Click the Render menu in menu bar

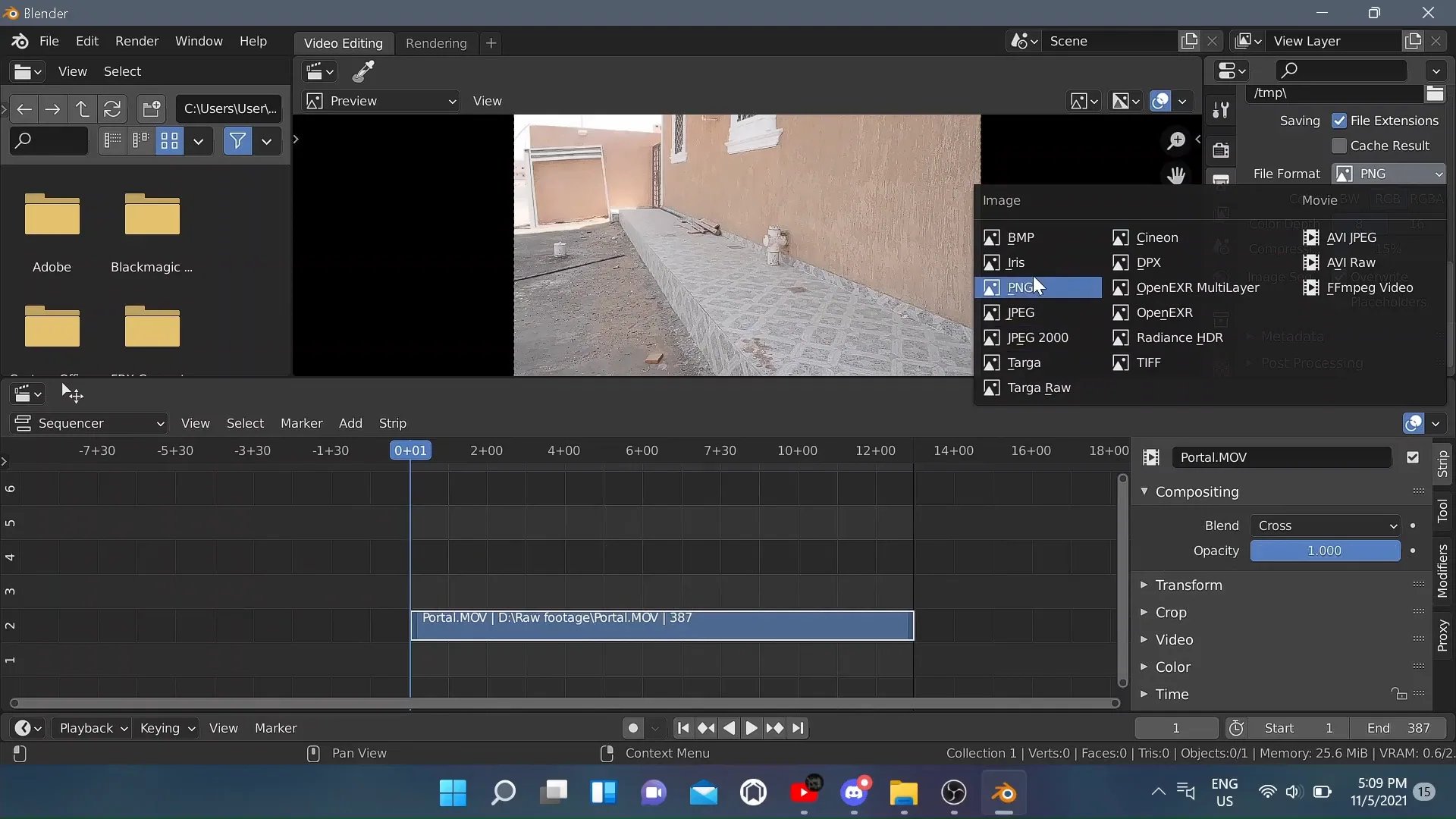[136, 41]
